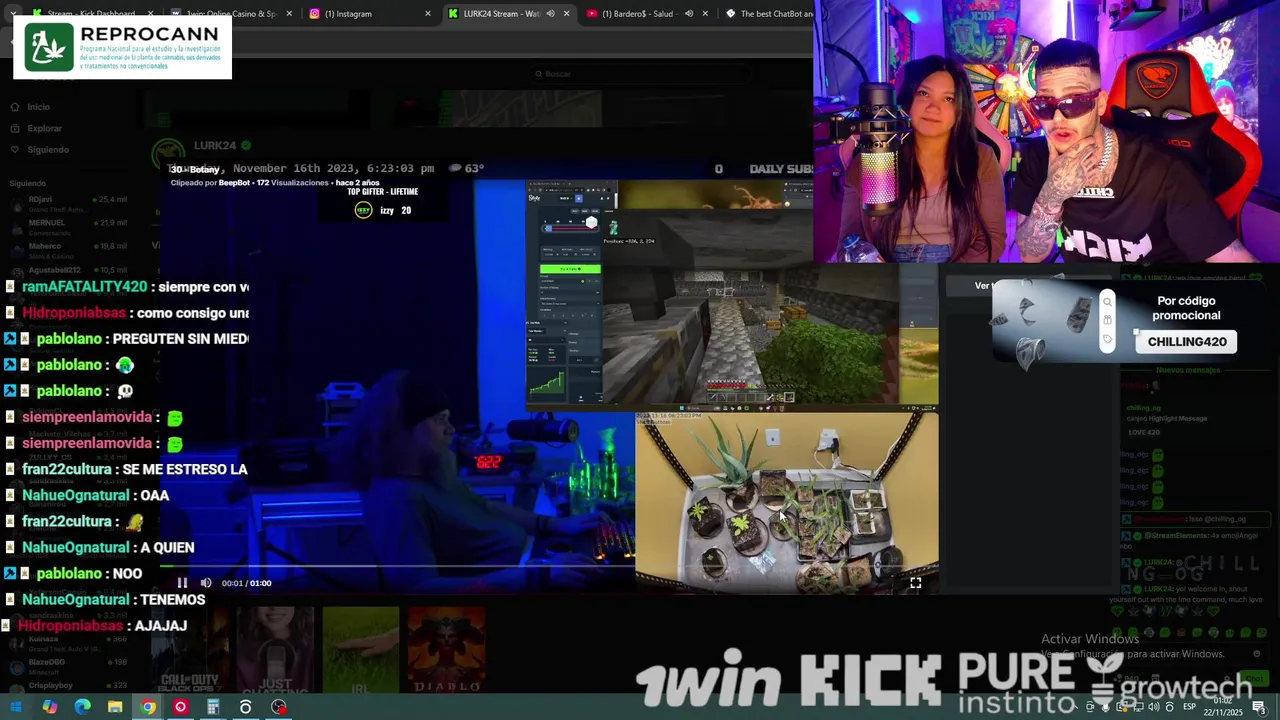Click the LURK24 channel avatar

[x=168, y=156]
